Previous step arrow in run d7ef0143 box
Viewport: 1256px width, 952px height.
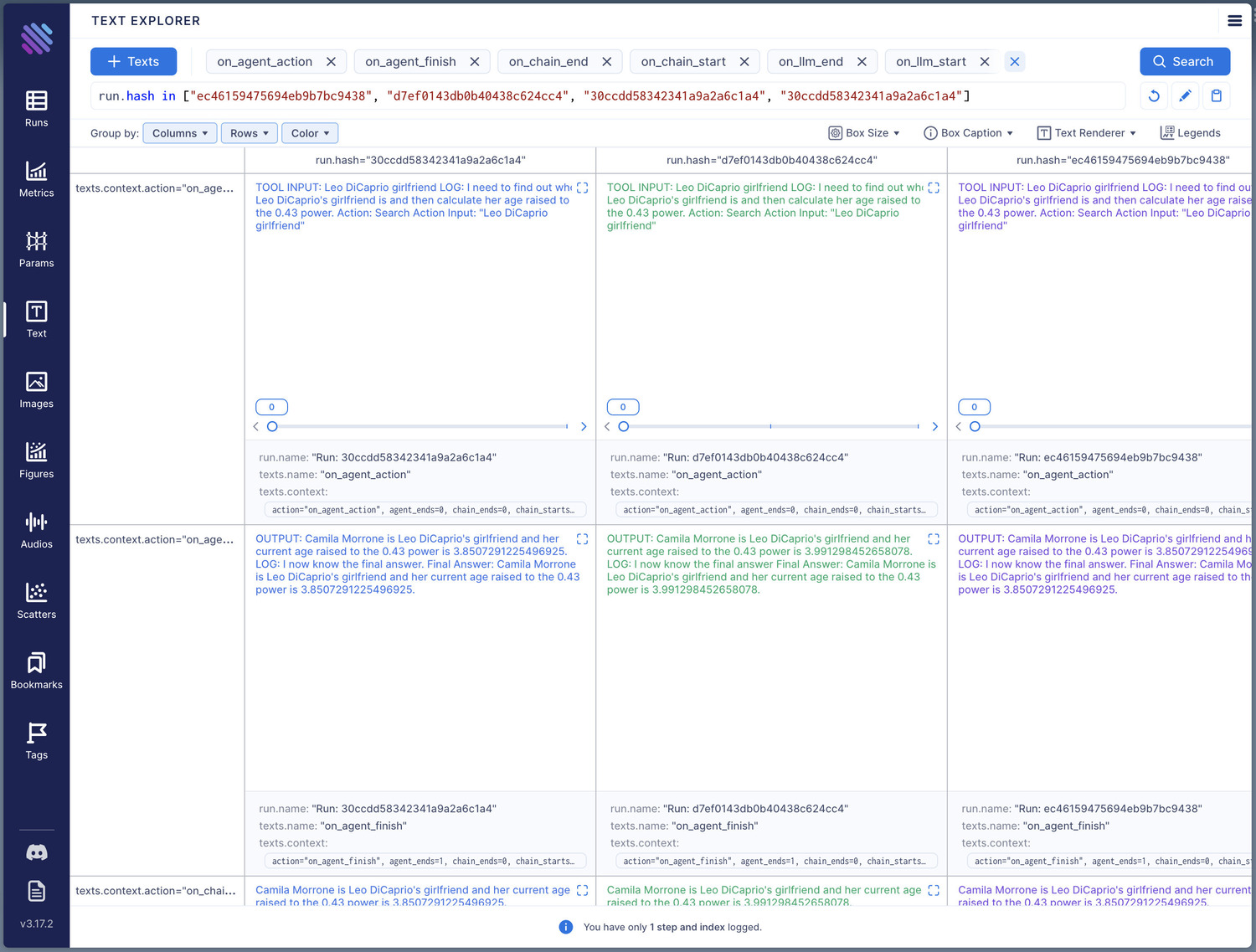pos(607,427)
